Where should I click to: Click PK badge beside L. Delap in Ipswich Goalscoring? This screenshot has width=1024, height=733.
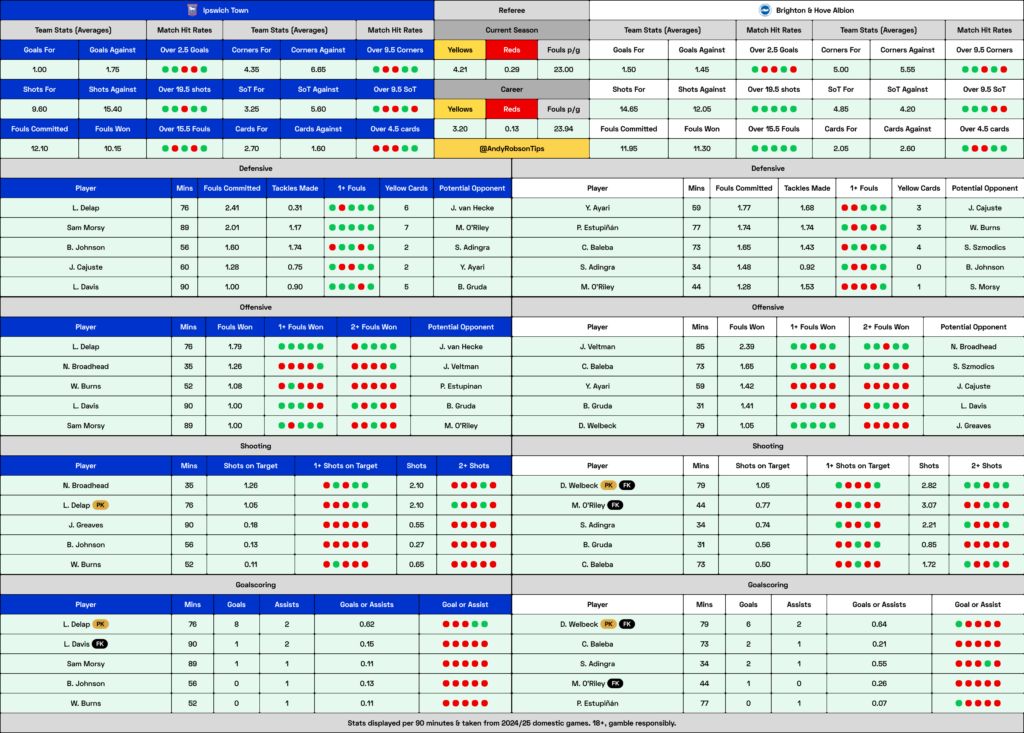[100, 623]
